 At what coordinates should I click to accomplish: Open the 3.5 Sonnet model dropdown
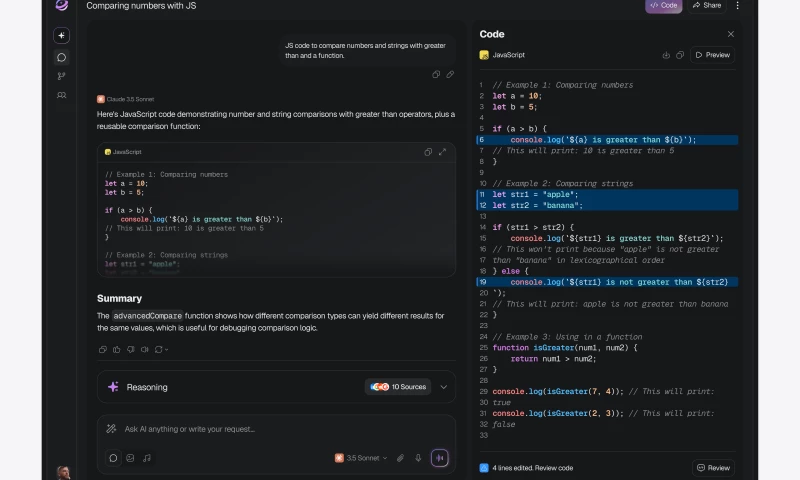[361, 458]
